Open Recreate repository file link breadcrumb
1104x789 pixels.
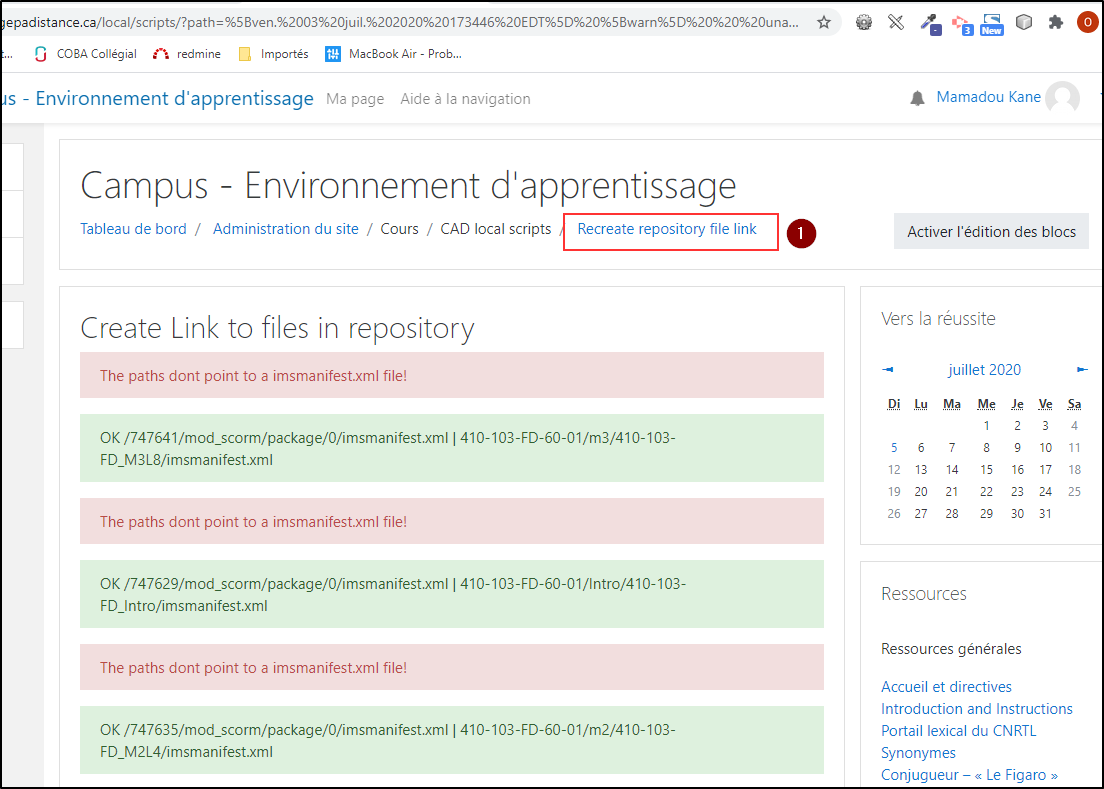[x=667, y=229]
